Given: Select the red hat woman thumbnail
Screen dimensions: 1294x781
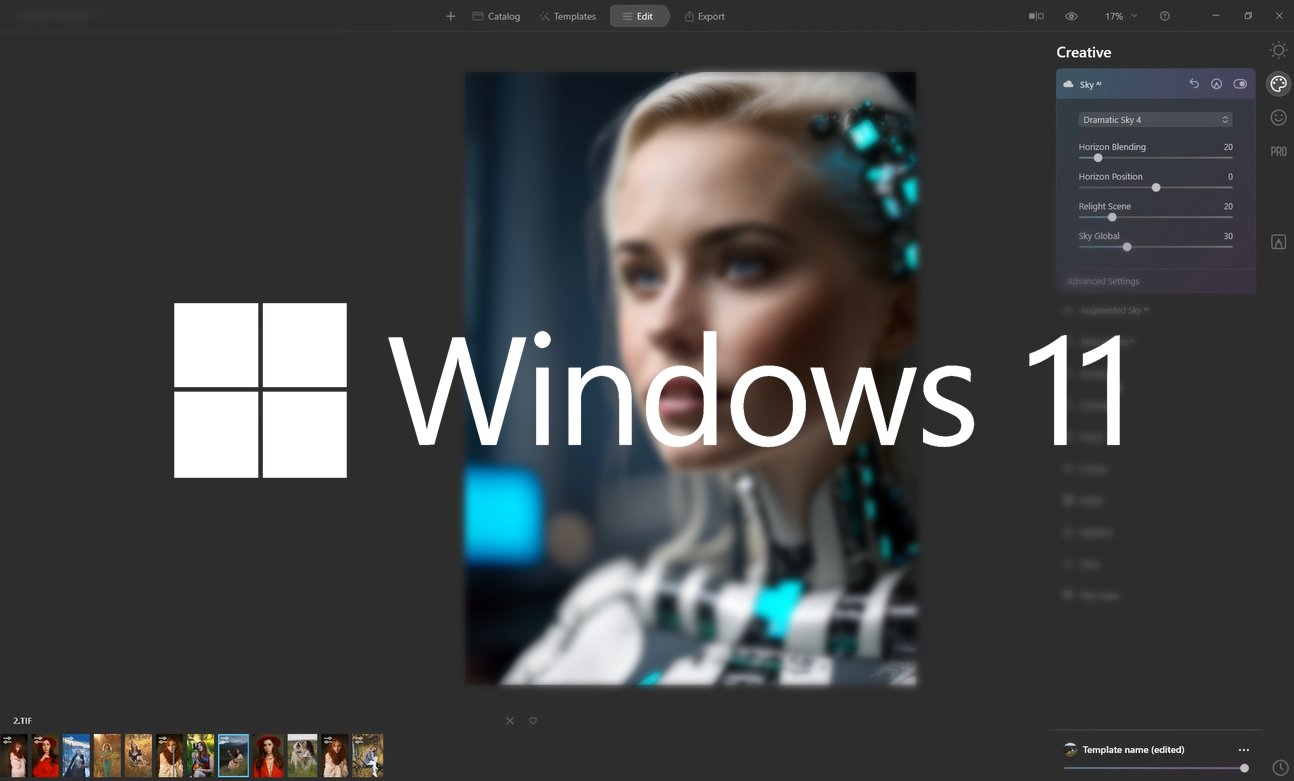Looking at the screenshot, I should point(268,756).
